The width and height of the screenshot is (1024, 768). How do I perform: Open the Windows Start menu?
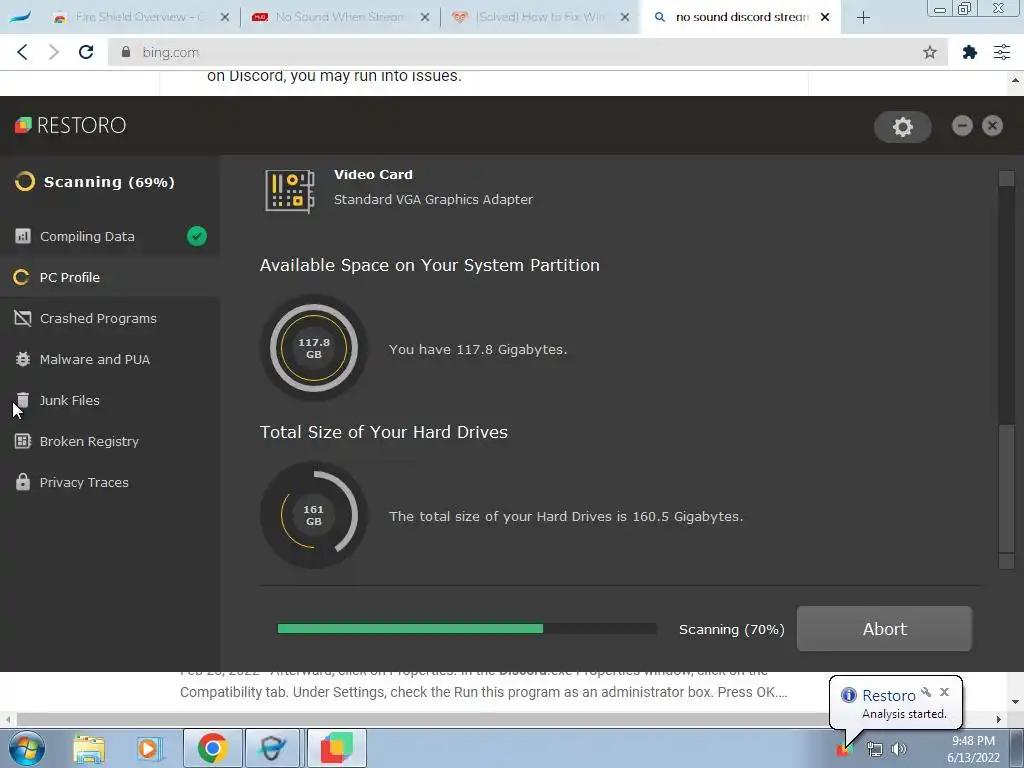pos(27,748)
